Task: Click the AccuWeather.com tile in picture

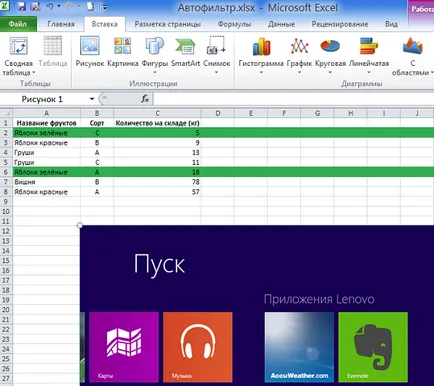Action: click(299, 347)
